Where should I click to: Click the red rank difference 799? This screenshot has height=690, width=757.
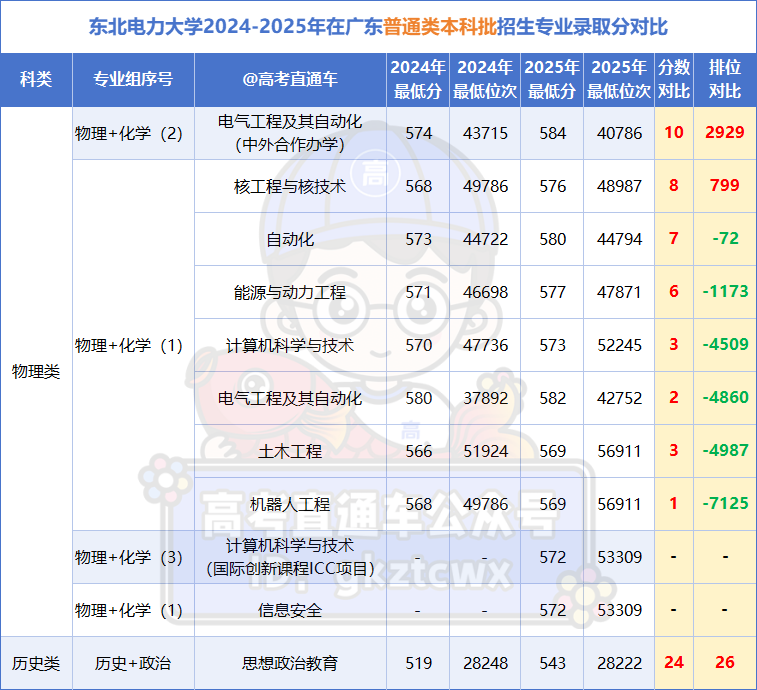[x=725, y=185]
